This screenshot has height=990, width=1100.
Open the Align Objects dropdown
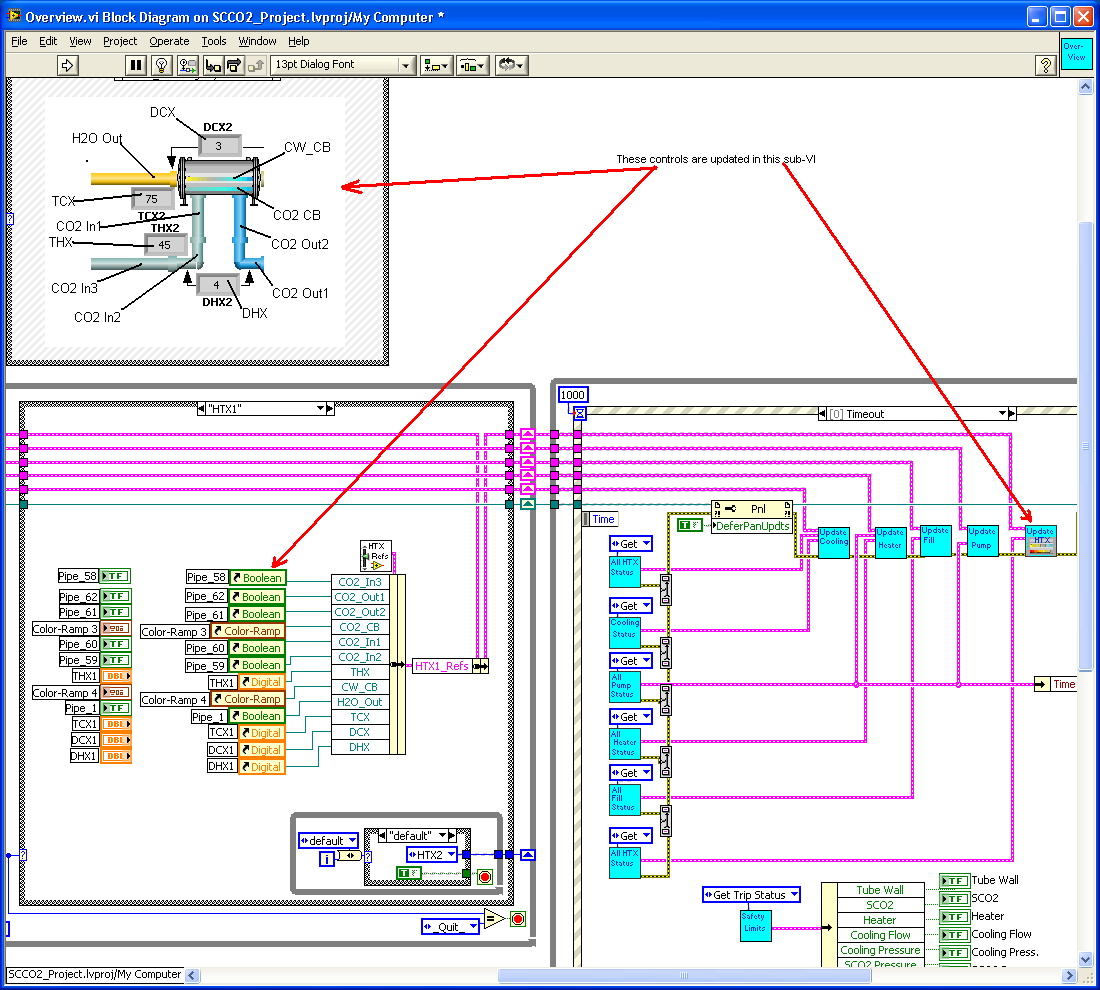tap(436, 65)
